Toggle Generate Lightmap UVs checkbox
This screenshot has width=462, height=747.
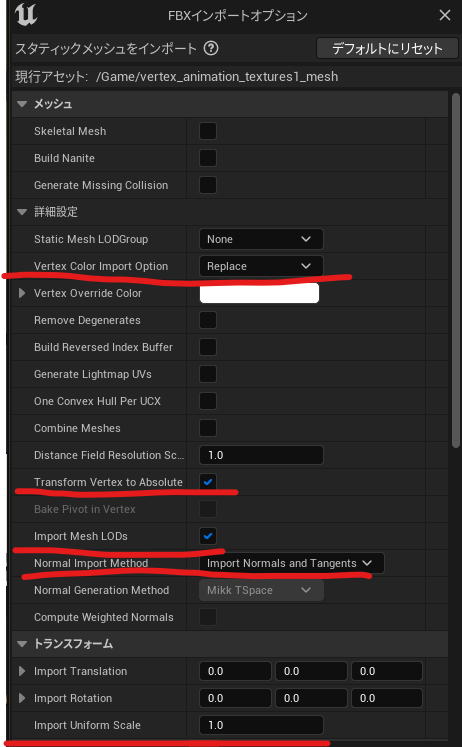click(x=208, y=374)
